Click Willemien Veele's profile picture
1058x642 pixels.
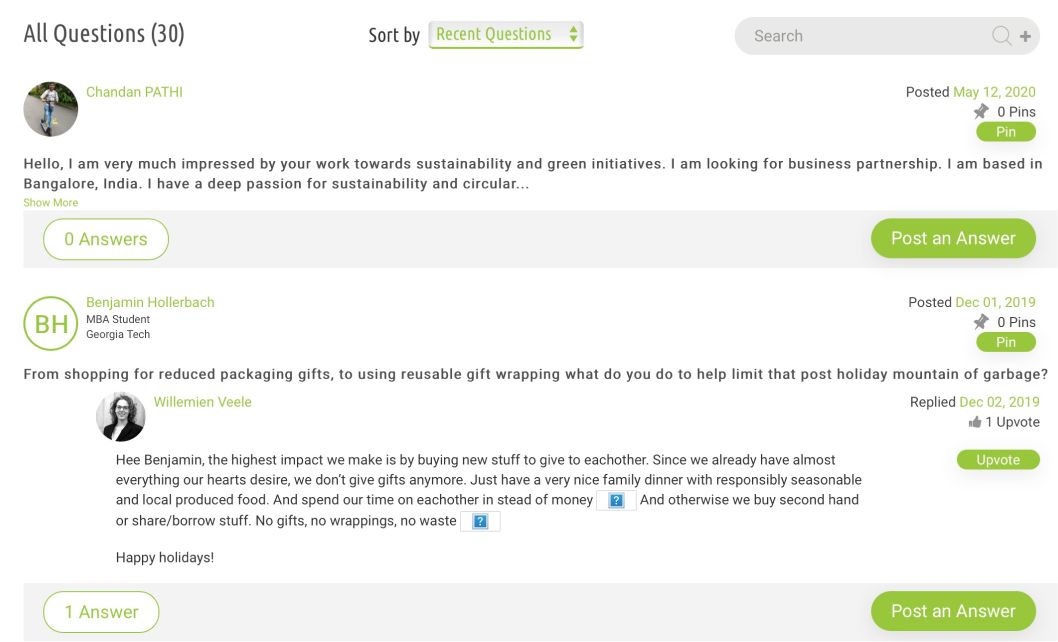coord(121,416)
